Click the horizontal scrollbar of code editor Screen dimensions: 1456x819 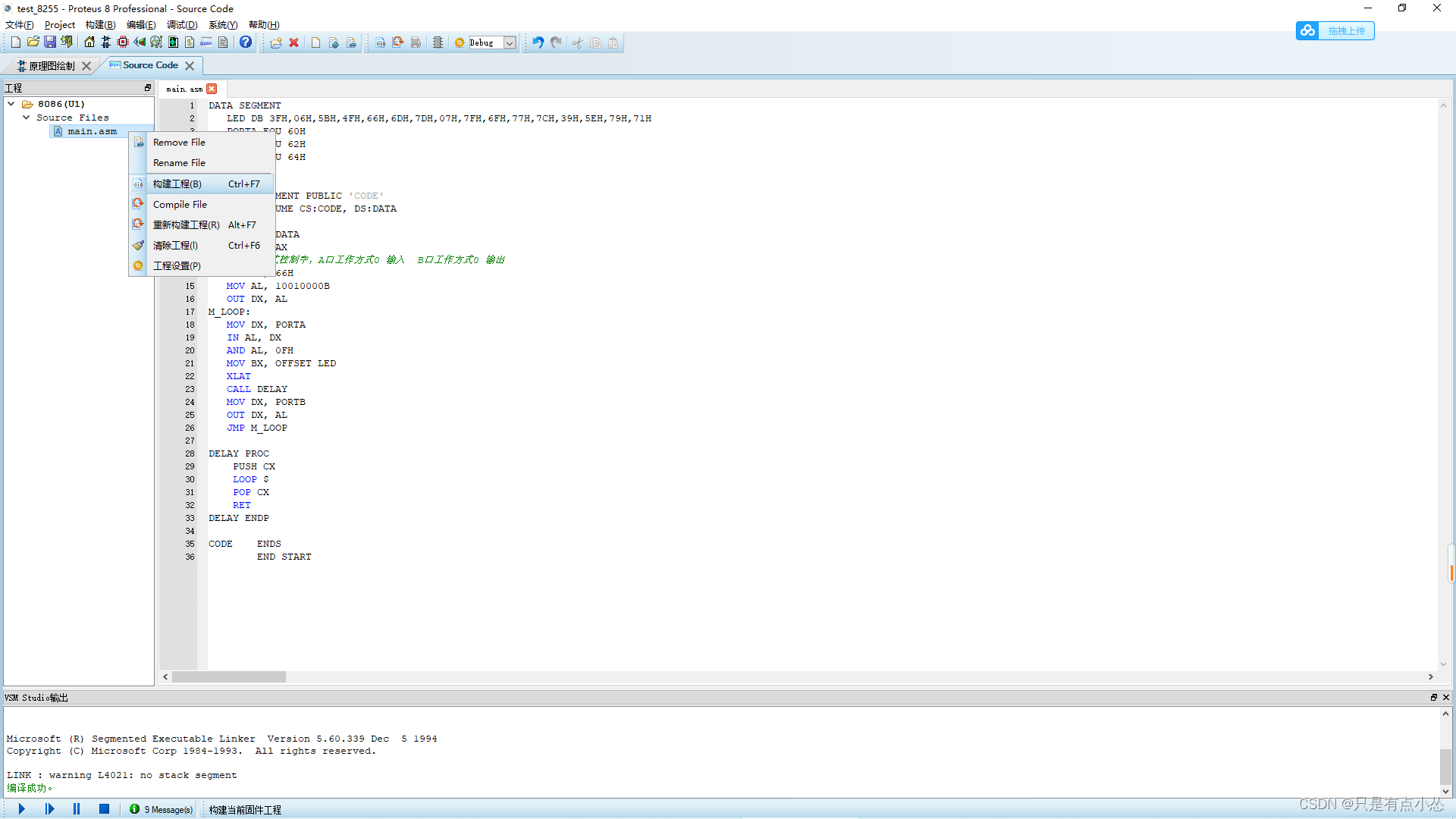click(x=229, y=676)
